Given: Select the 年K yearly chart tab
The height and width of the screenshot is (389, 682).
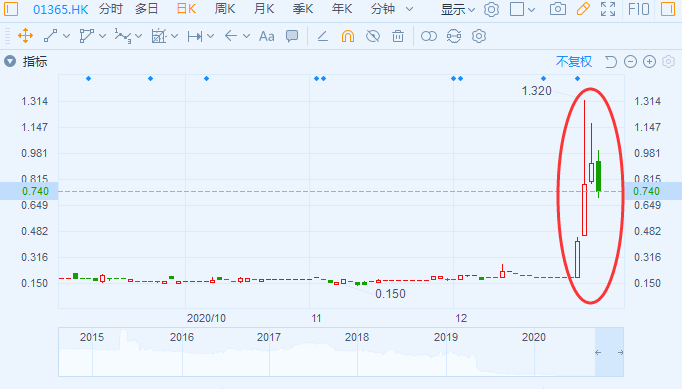Looking at the screenshot, I should tap(342, 9).
